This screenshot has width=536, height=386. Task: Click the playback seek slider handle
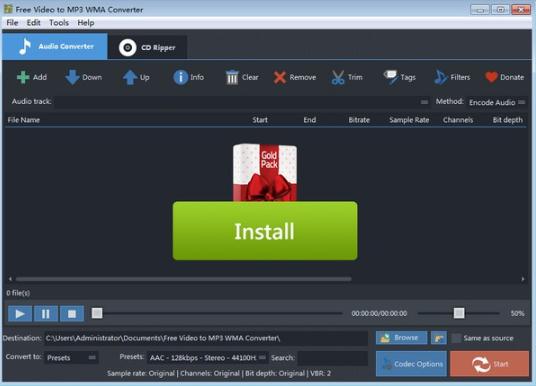tap(97, 313)
